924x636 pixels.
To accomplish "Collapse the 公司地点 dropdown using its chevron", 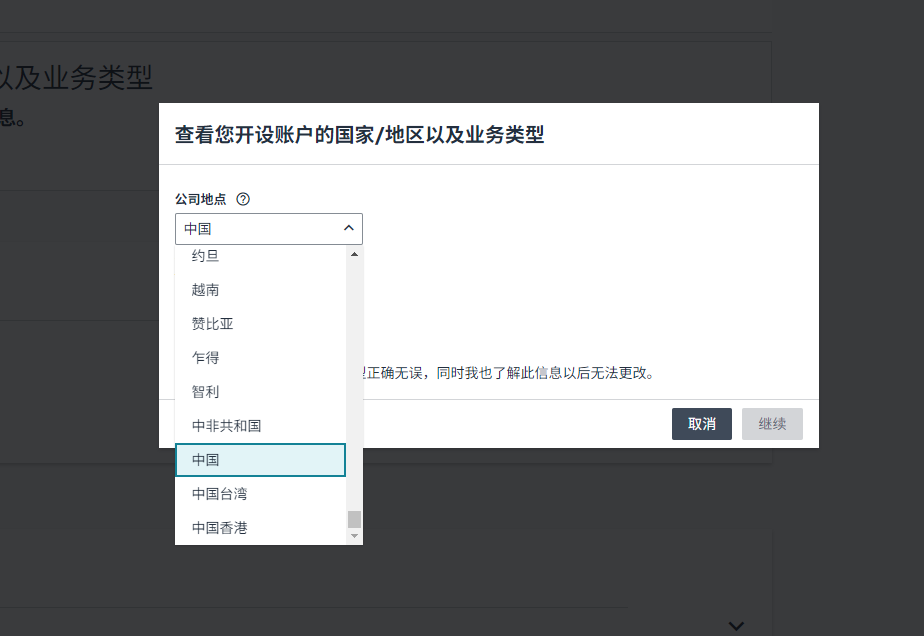I will (x=348, y=229).
